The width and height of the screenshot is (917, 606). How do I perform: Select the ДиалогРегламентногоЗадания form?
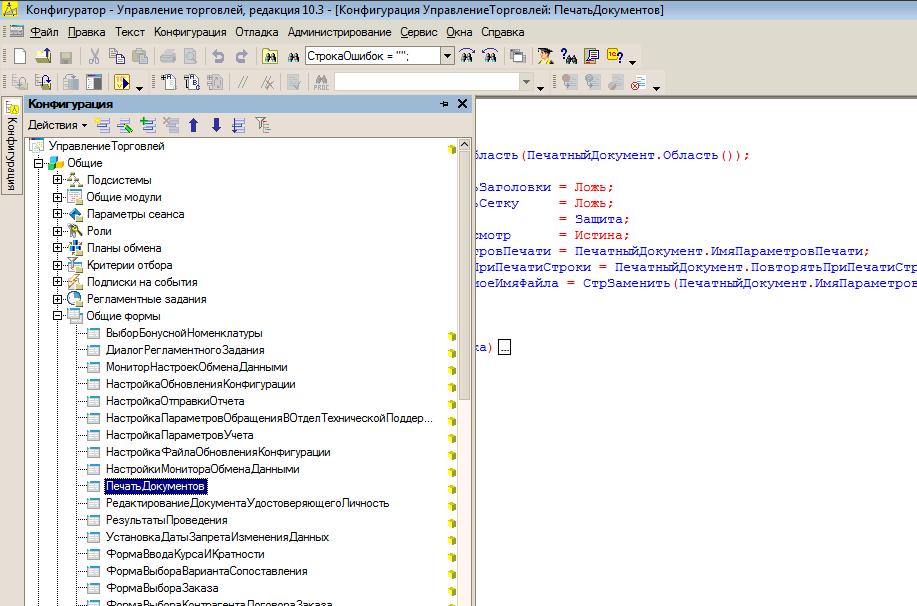185,350
